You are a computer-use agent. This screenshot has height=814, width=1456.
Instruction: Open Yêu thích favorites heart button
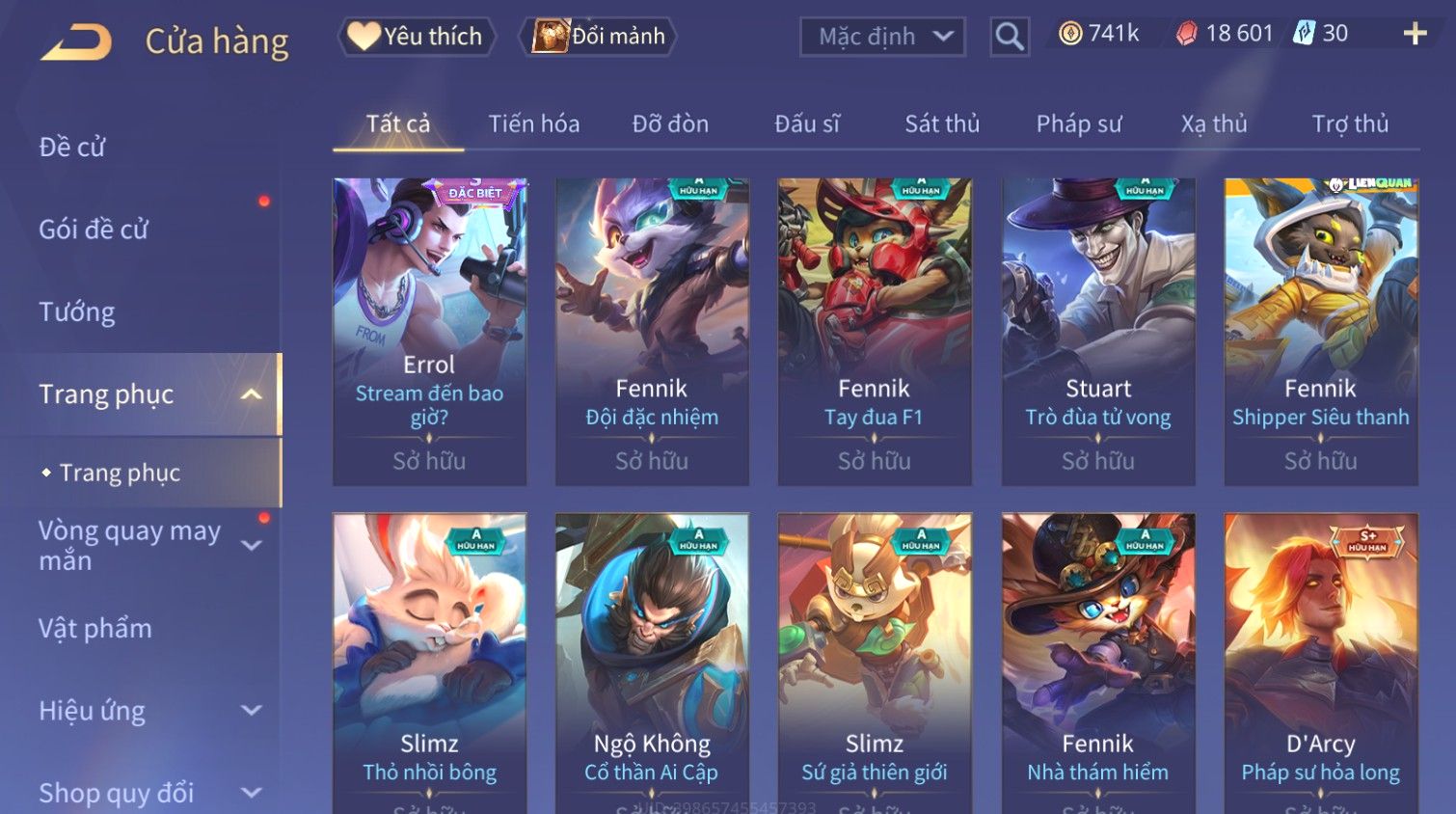click(x=417, y=37)
